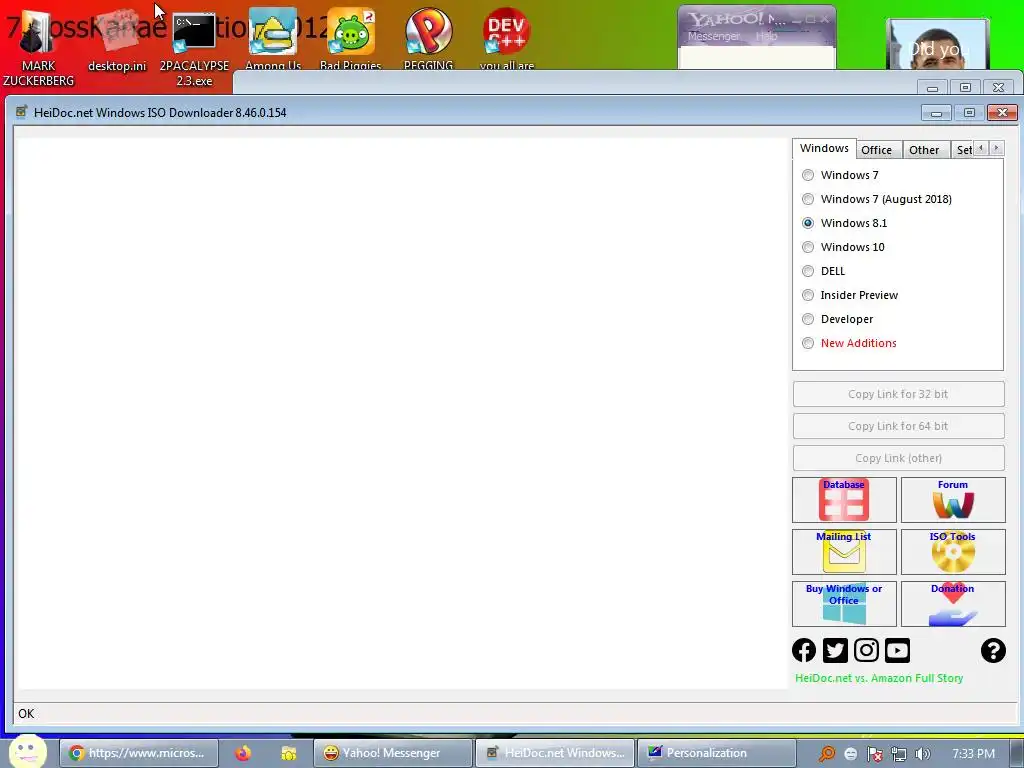Switch to the Other tab
Screen dimensions: 1024x768
[x=924, y=150]
